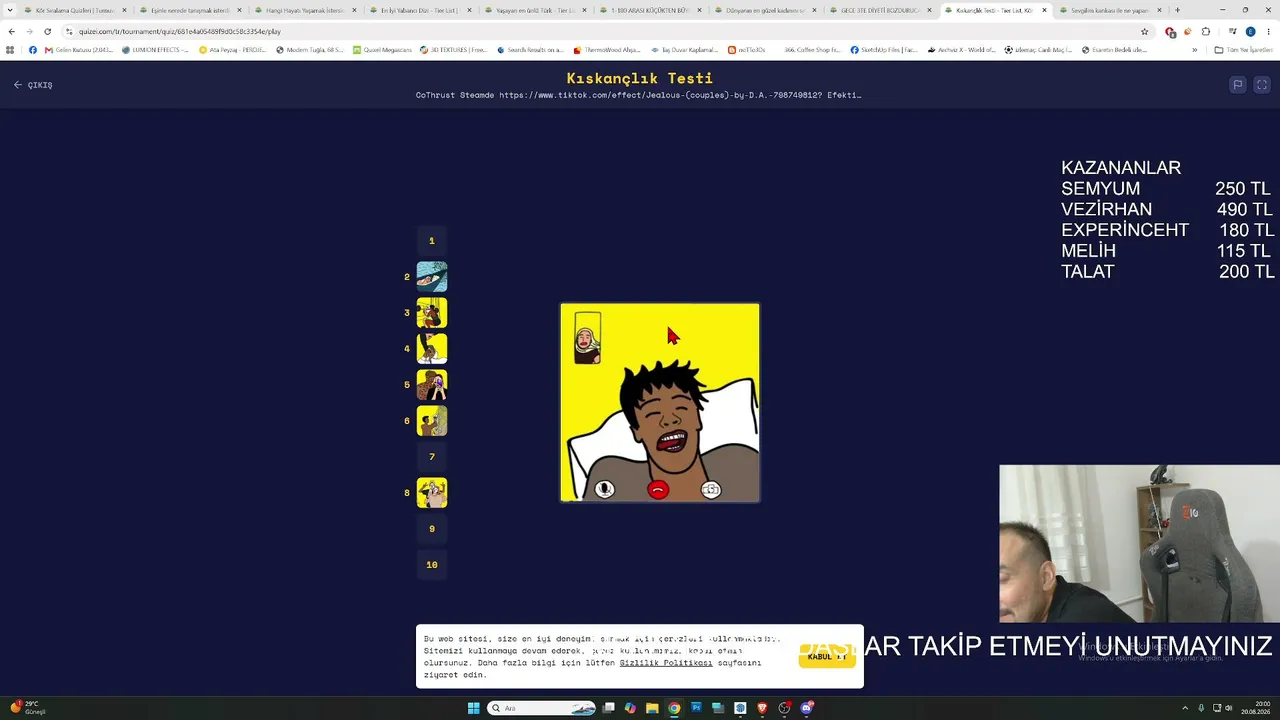Open the clock and date panel
The height and width of the screenshot is (720, 1280).
[x=1256, y=708]
